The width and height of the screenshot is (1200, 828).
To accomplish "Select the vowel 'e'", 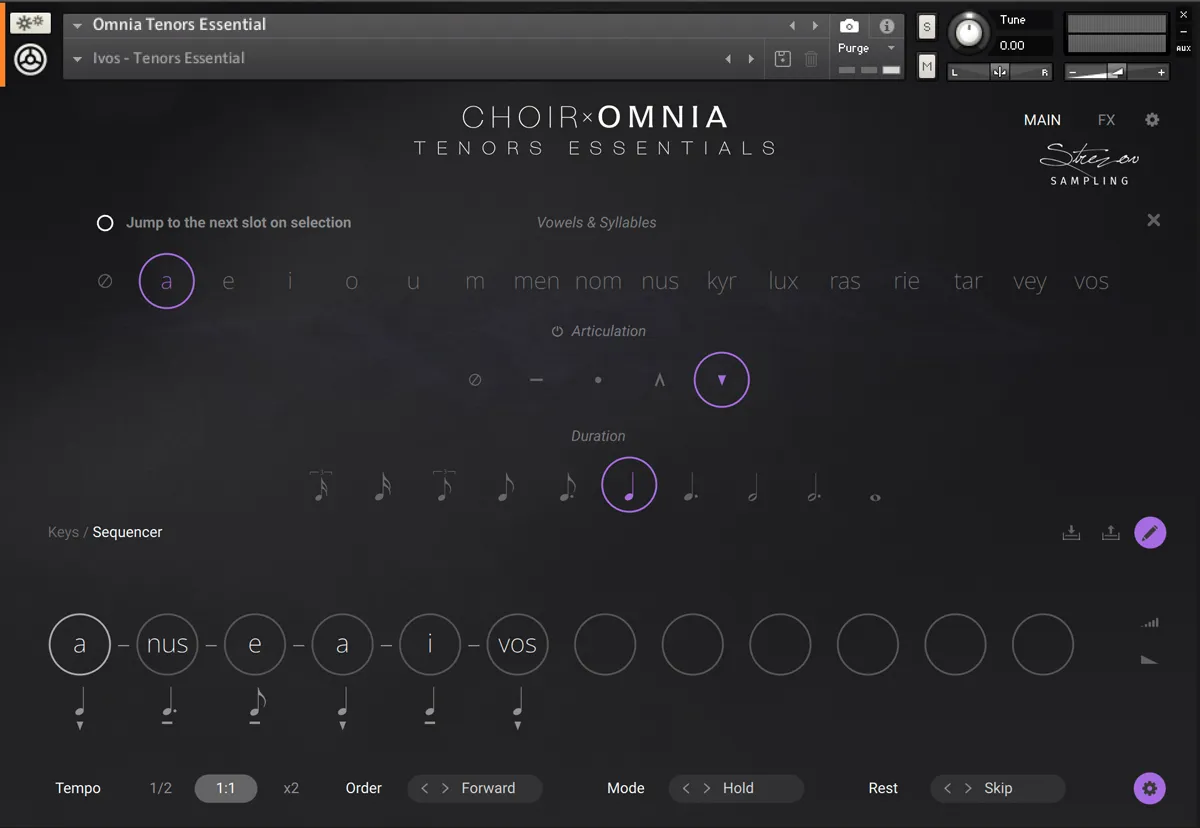I will pyautogui.click(x=228, y=282).
